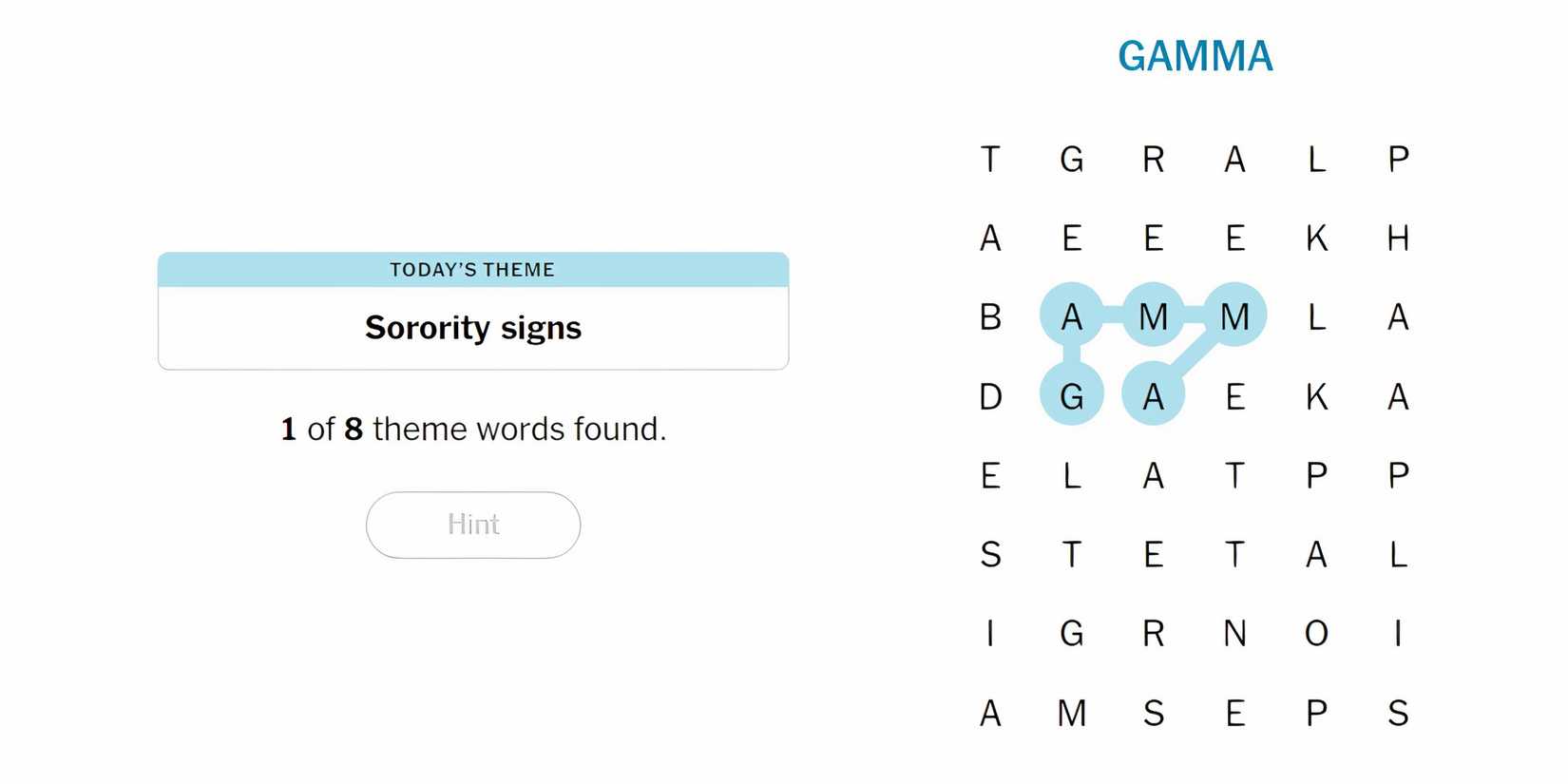This screenshot has height=784, width=1568.
Task: Click the "1 of 8 theme words found" text
Action: pos(473,430)
